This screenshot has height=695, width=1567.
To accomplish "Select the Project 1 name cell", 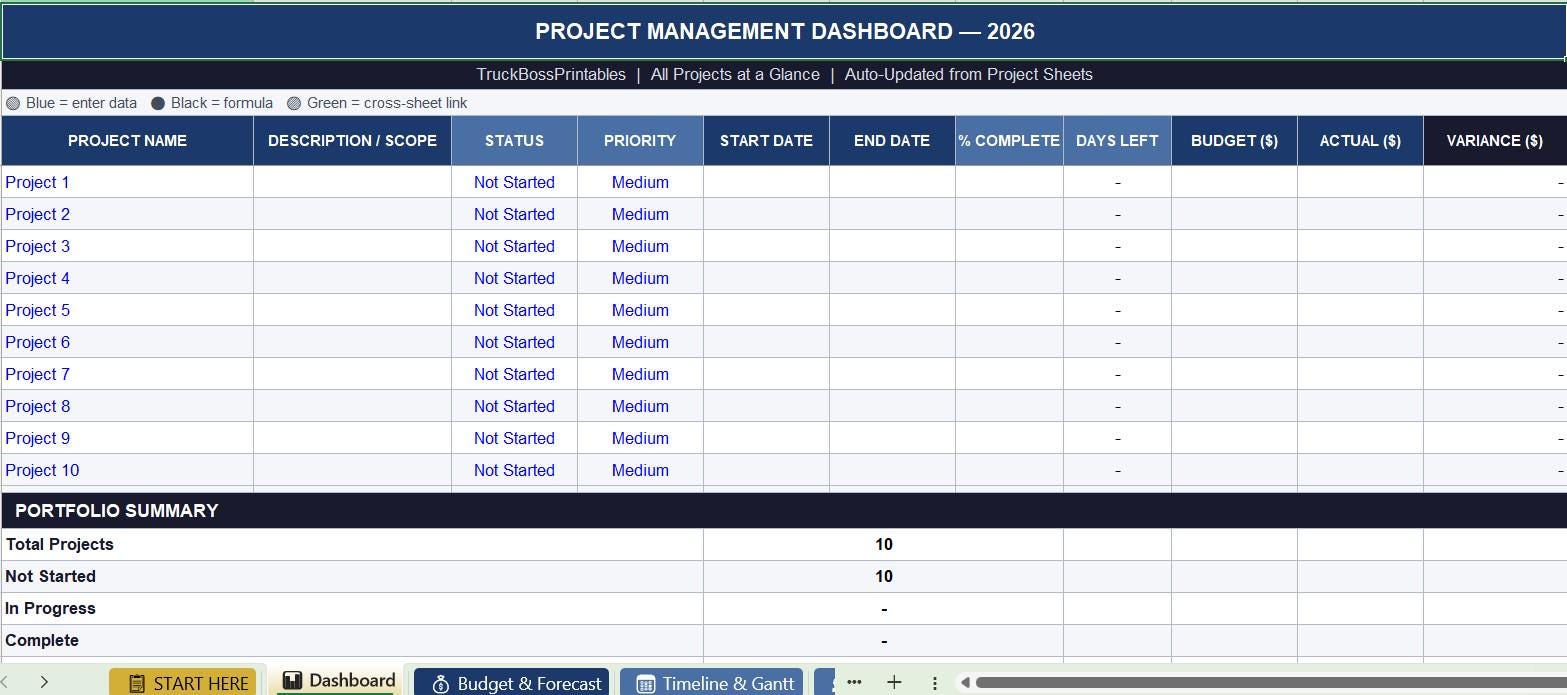I will click(127, 182).
